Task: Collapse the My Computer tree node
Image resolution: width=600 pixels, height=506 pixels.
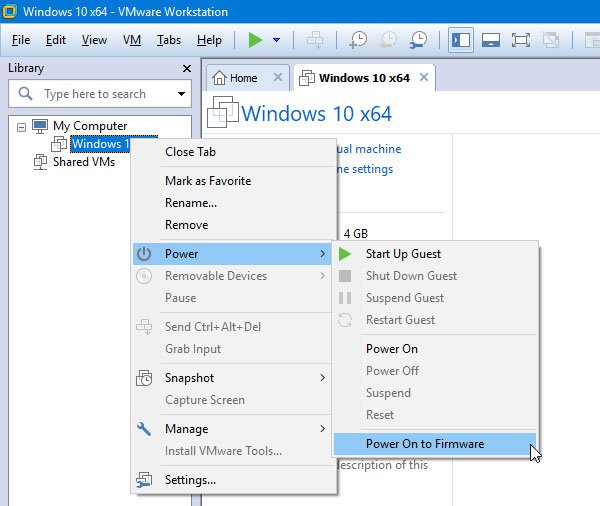Action: click(21, 127)
